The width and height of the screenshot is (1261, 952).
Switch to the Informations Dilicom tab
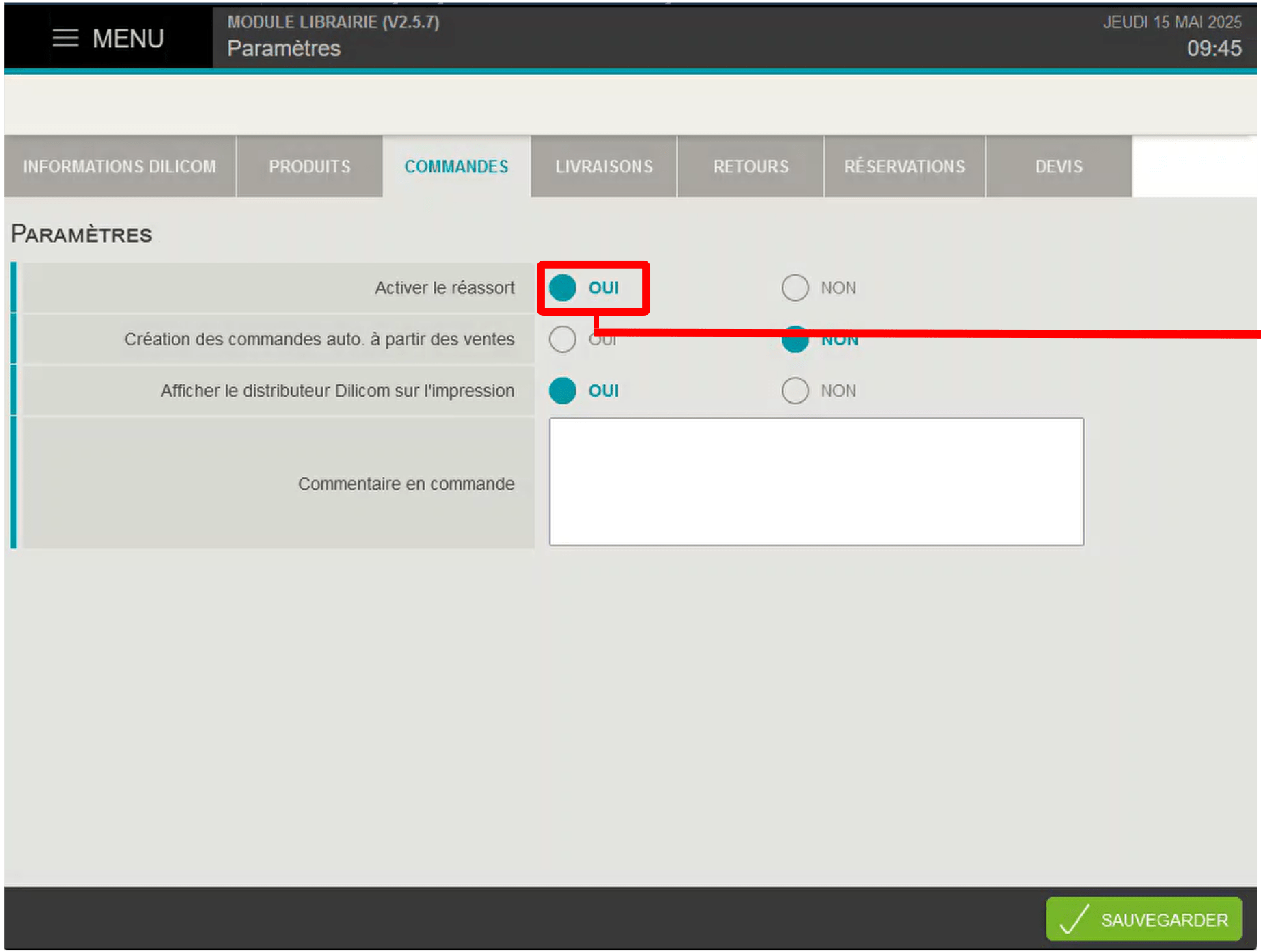click(120, 166)
